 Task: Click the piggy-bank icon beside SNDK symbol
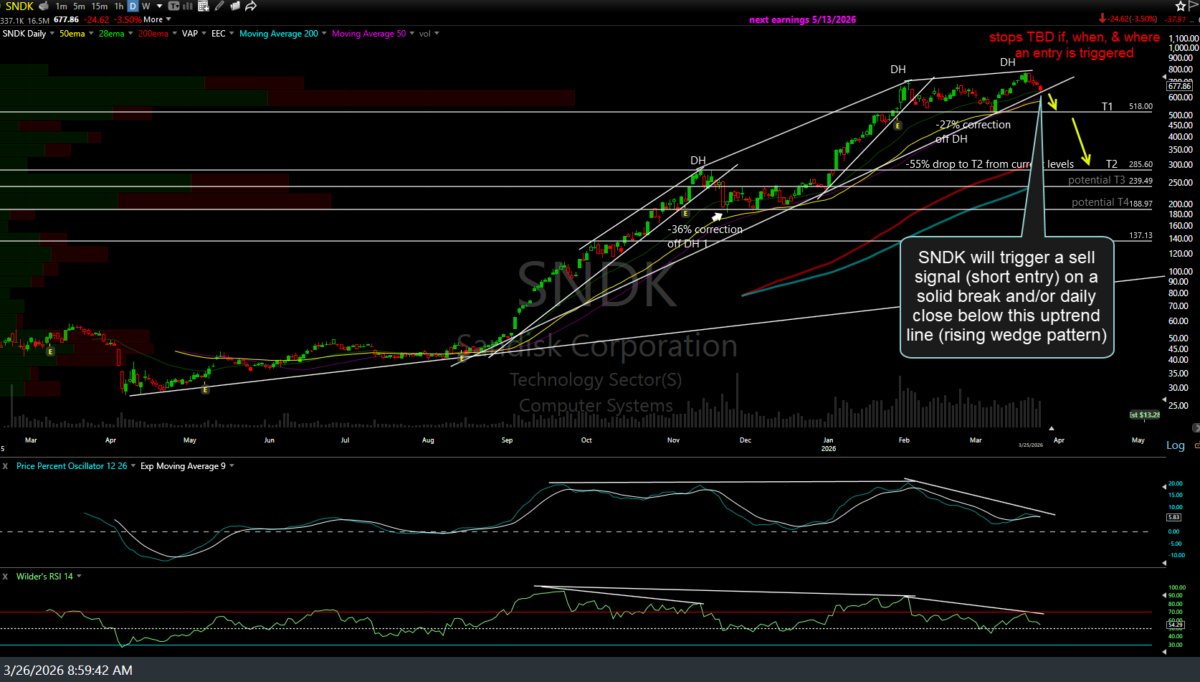coord(44,6)
